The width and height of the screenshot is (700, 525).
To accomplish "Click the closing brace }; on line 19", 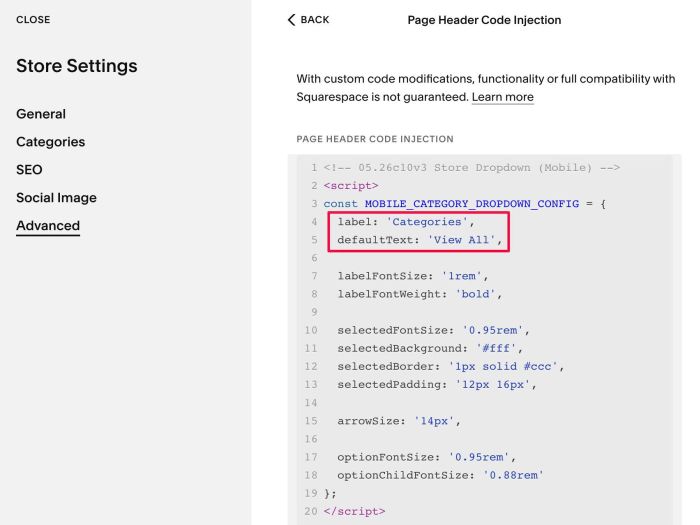I will (330, 493).
